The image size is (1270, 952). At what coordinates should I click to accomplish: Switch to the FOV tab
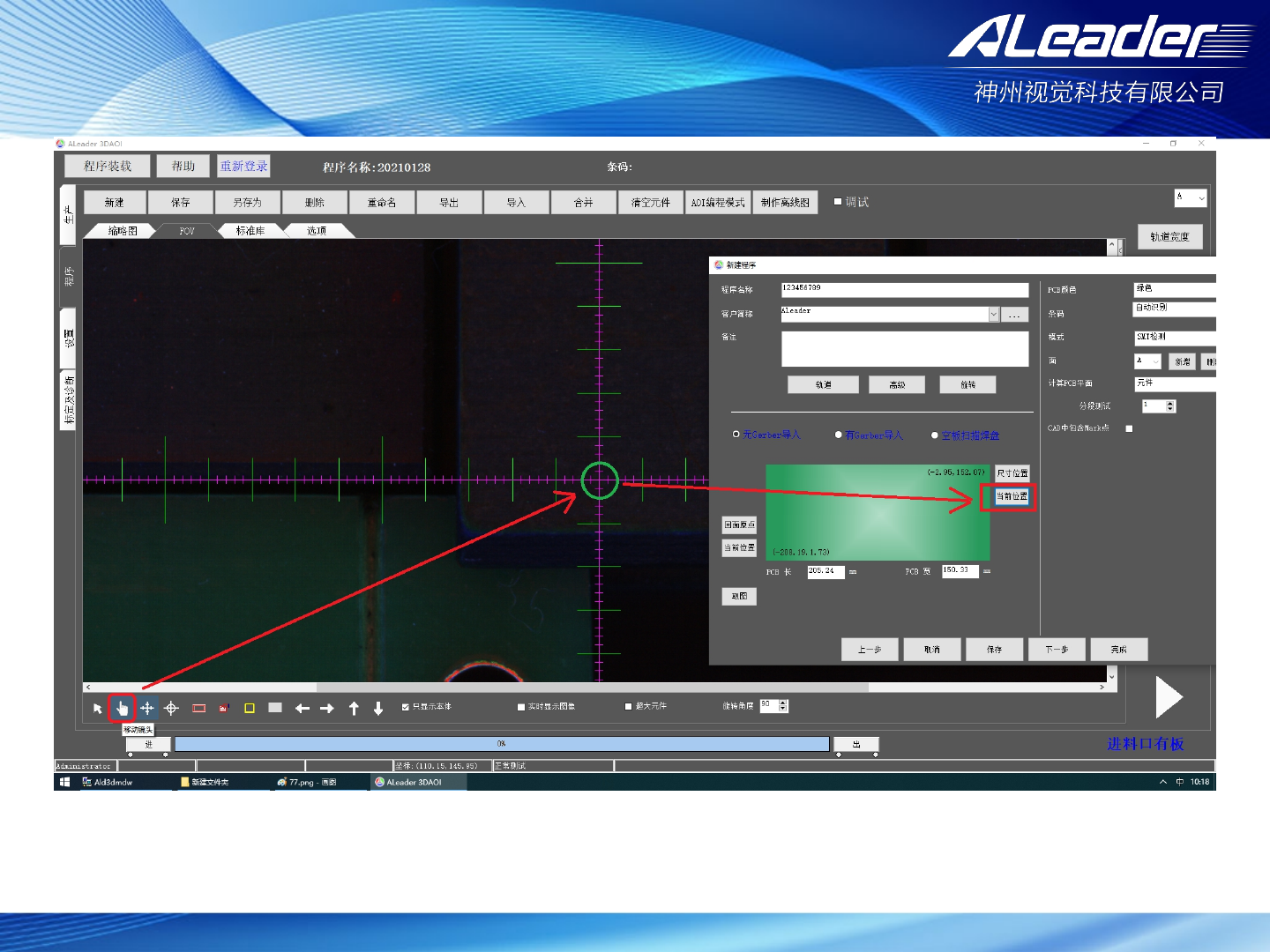coord(187,231)
